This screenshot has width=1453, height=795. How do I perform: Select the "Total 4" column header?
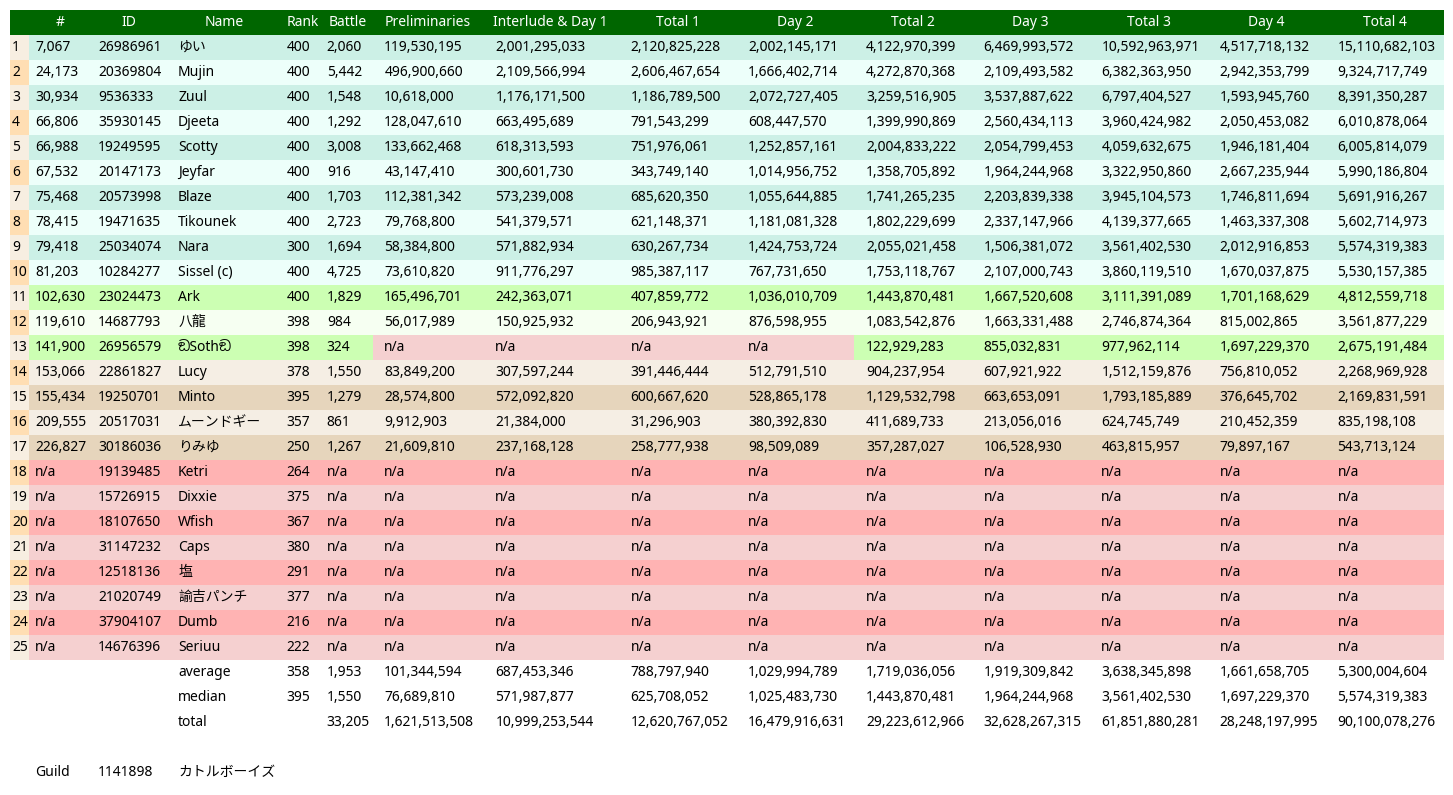(x=1384, y=21)
